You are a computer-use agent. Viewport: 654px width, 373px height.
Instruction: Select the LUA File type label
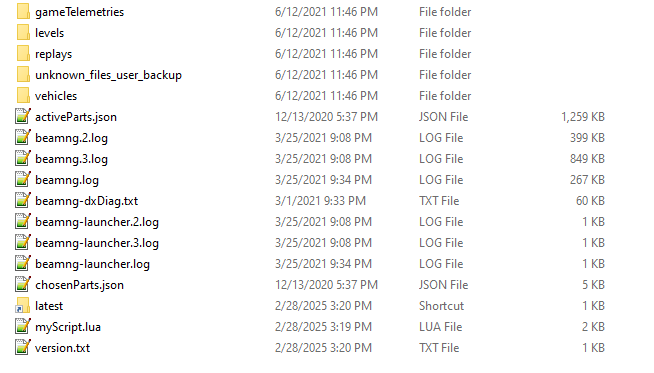click(440, 327)
